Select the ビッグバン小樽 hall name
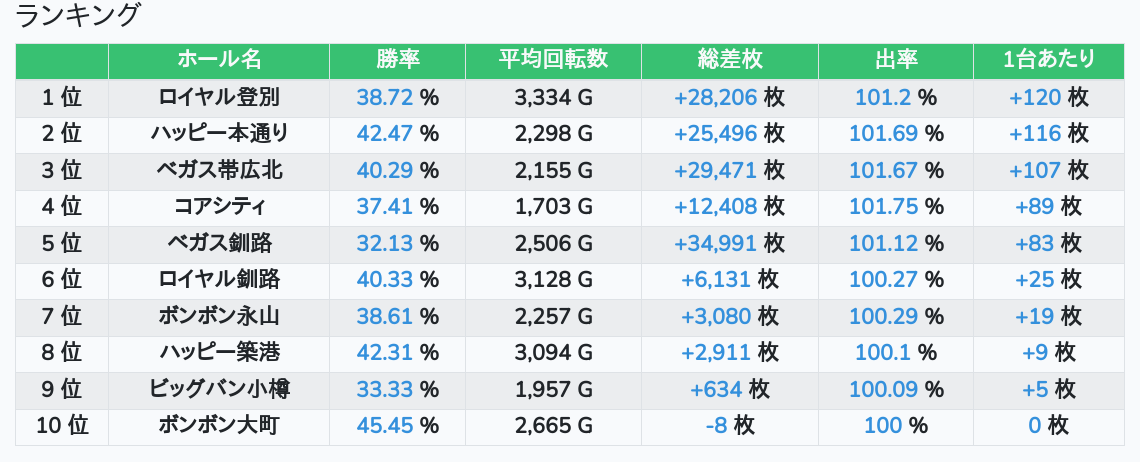The image size is (1140, 462). (x=219, y=389)
